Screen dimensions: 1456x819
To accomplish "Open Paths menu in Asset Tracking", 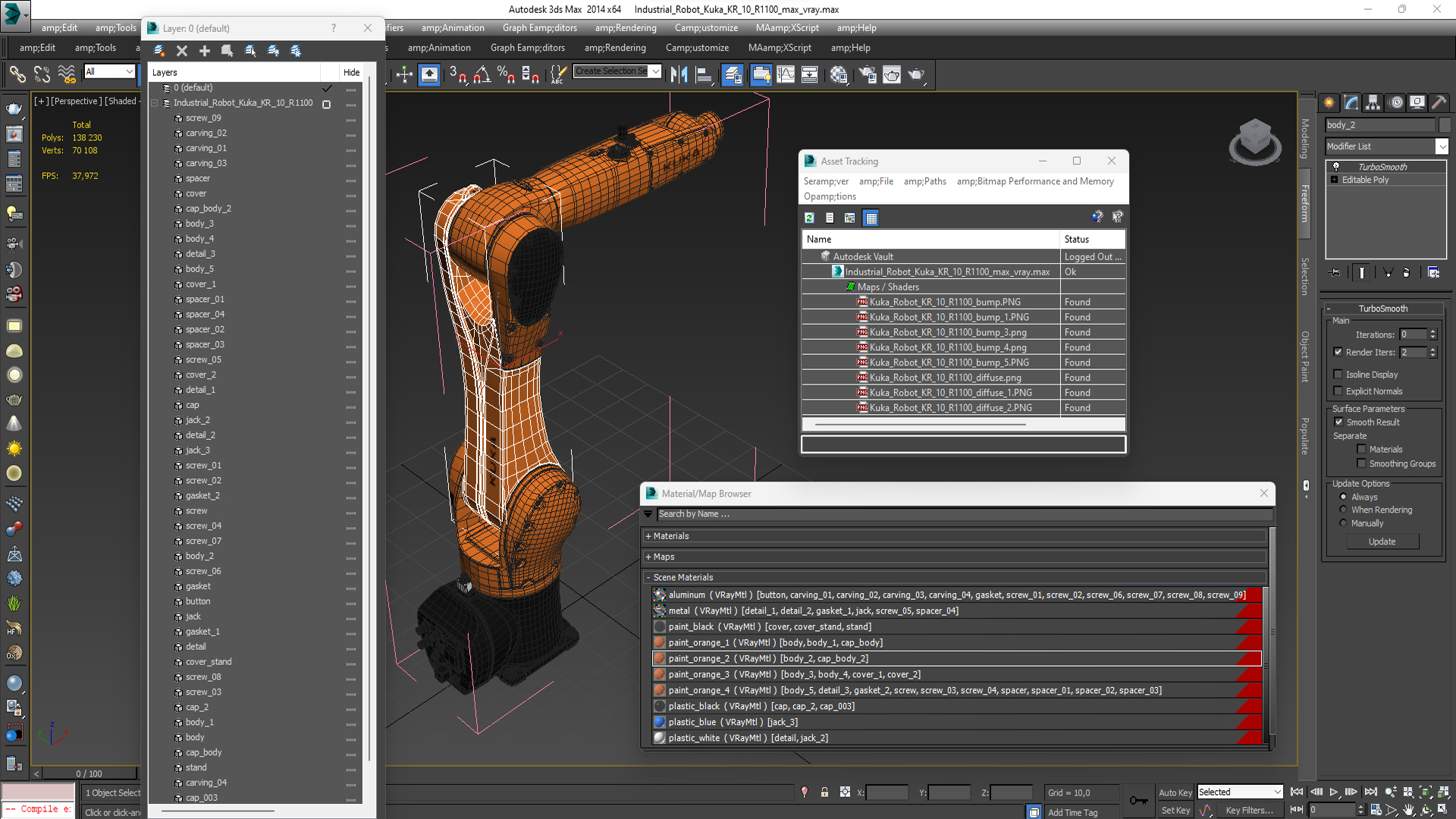I will [925, 181].
